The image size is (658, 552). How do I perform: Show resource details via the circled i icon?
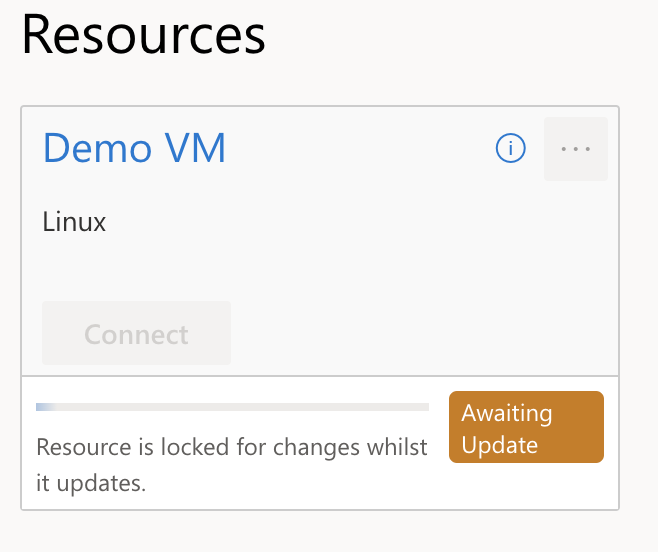pos(510,149)
